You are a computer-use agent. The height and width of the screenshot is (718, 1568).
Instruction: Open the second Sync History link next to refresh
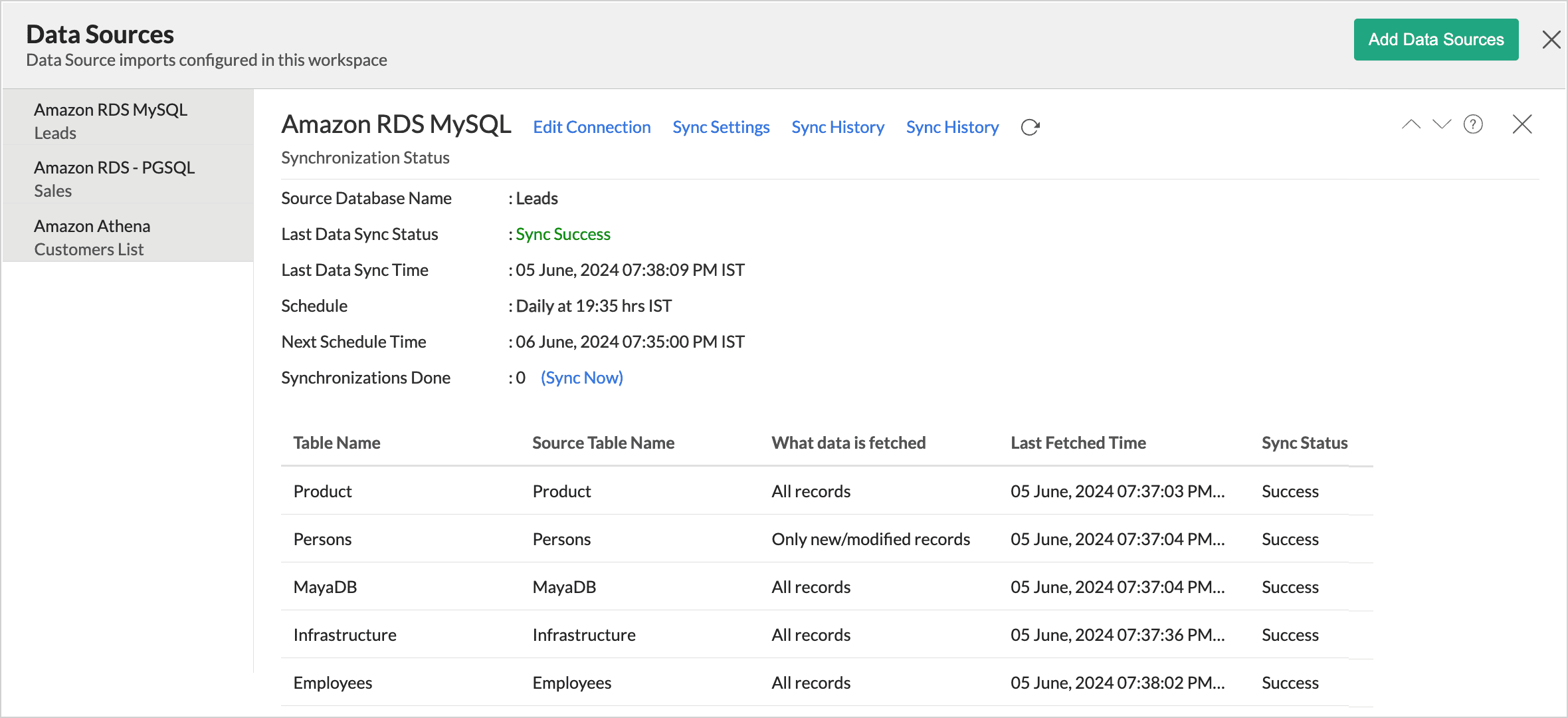click(x=952, y=127)
